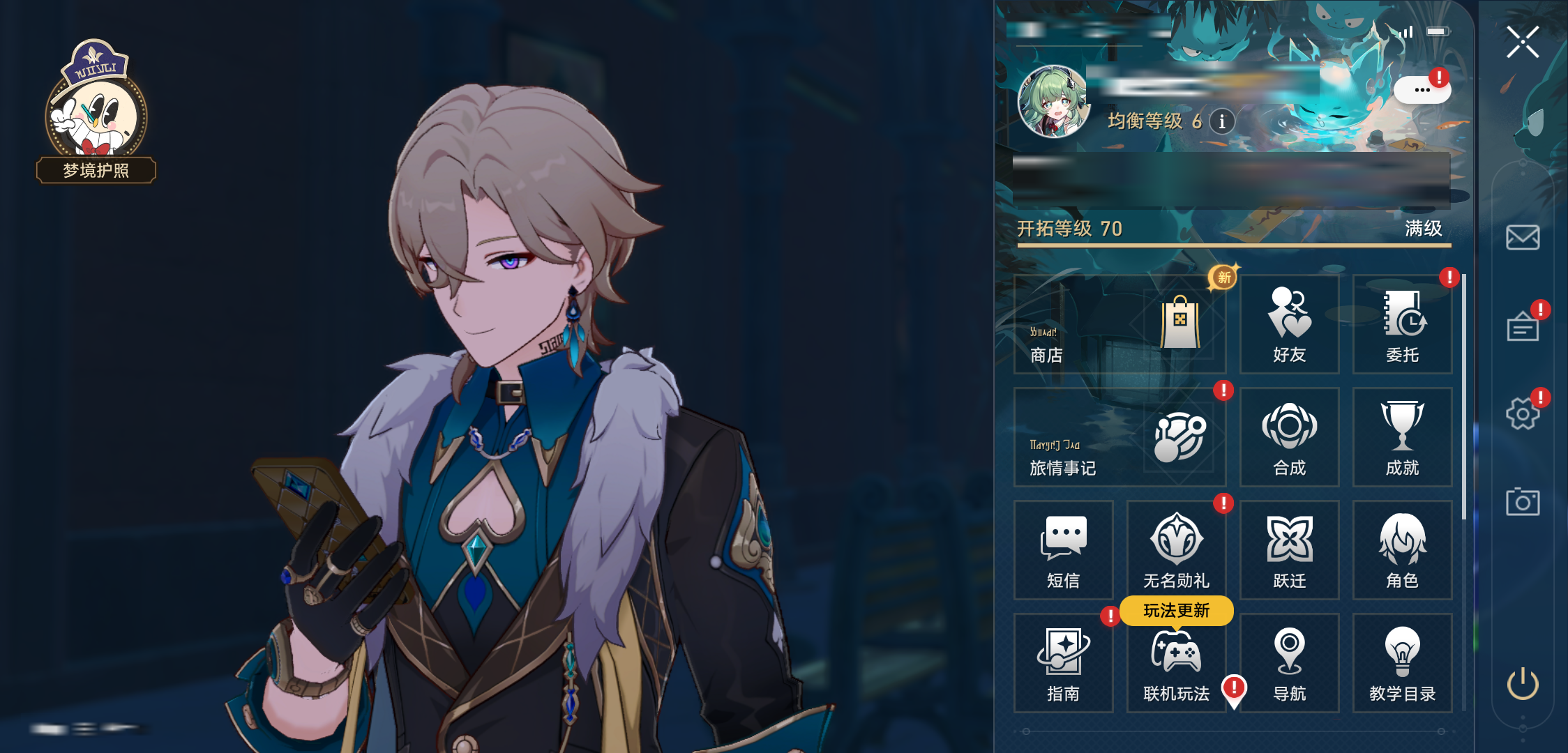Open the speech bubble status menu
Screen dimensions: 1568x753
click(x=1422, y=90)
